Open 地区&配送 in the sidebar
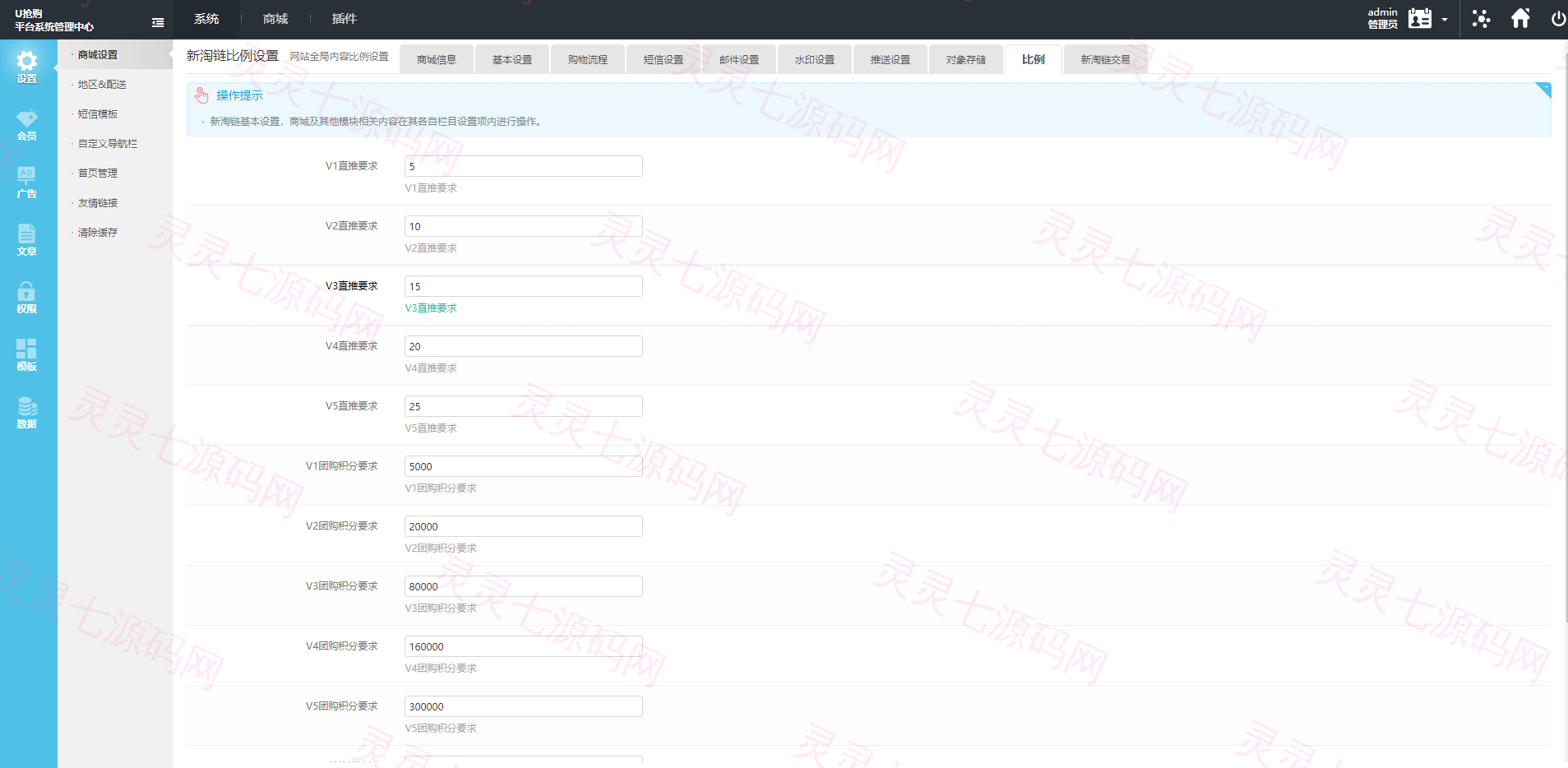The width and height of the screenshot is (1568, 768). point(102,85)
